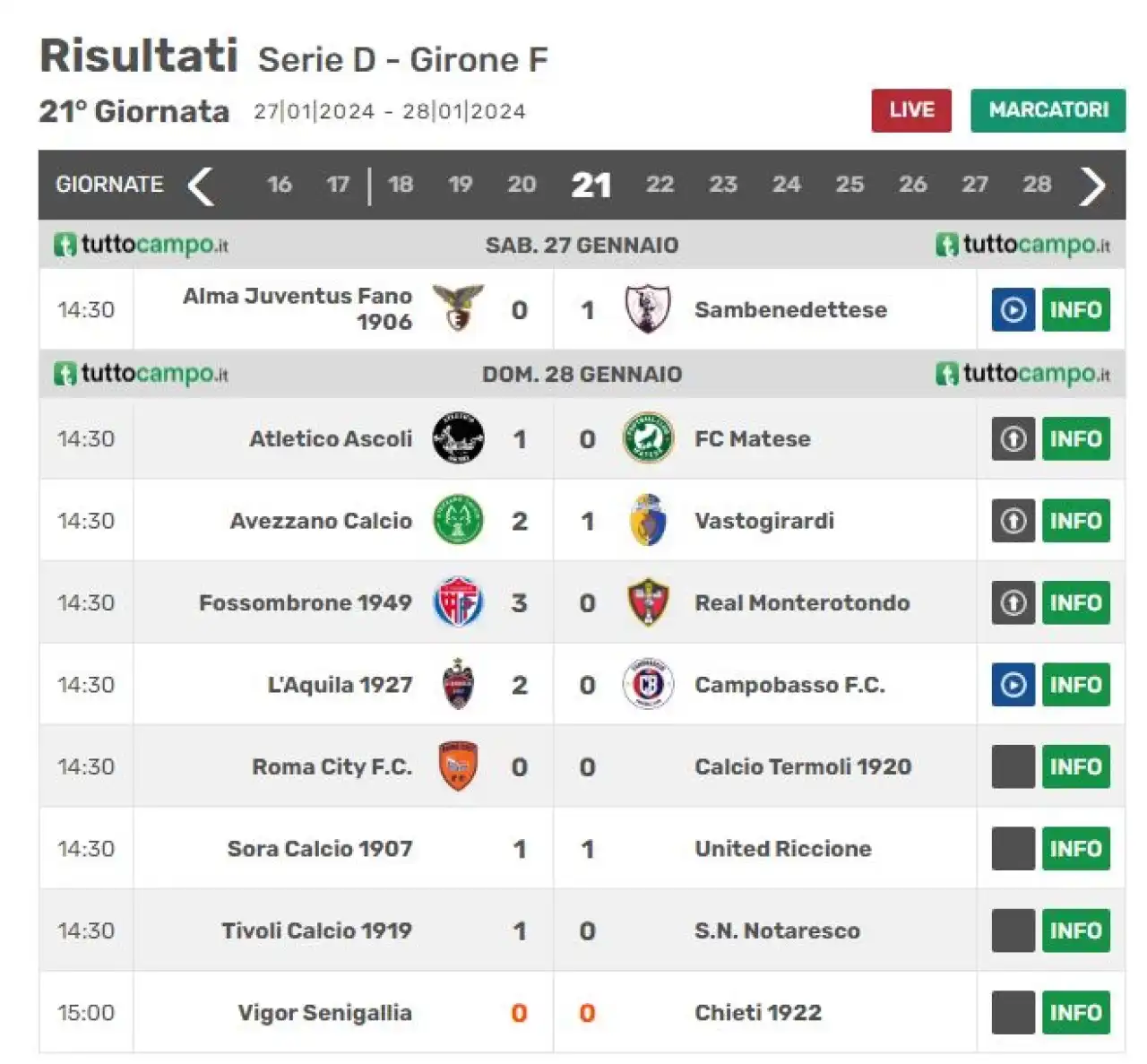The height and width of the screenshot is (1064, 1147).
Task: Click the Vastogirardi team name
Action: (x=764, y=521)
